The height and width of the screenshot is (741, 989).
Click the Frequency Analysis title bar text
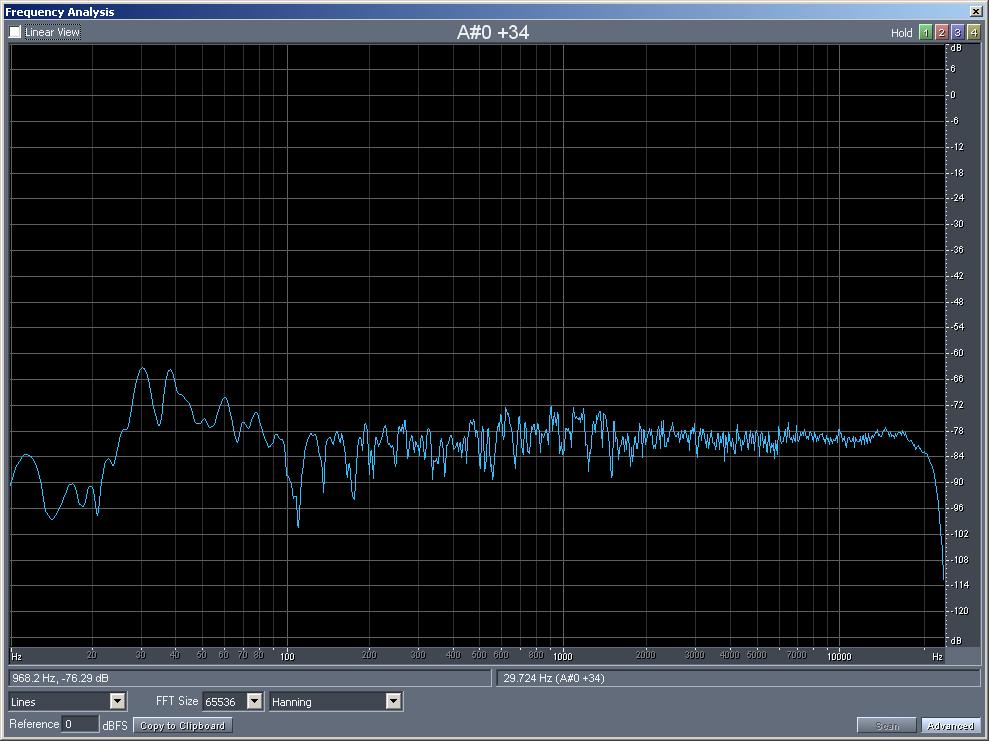tap(60, 11)
